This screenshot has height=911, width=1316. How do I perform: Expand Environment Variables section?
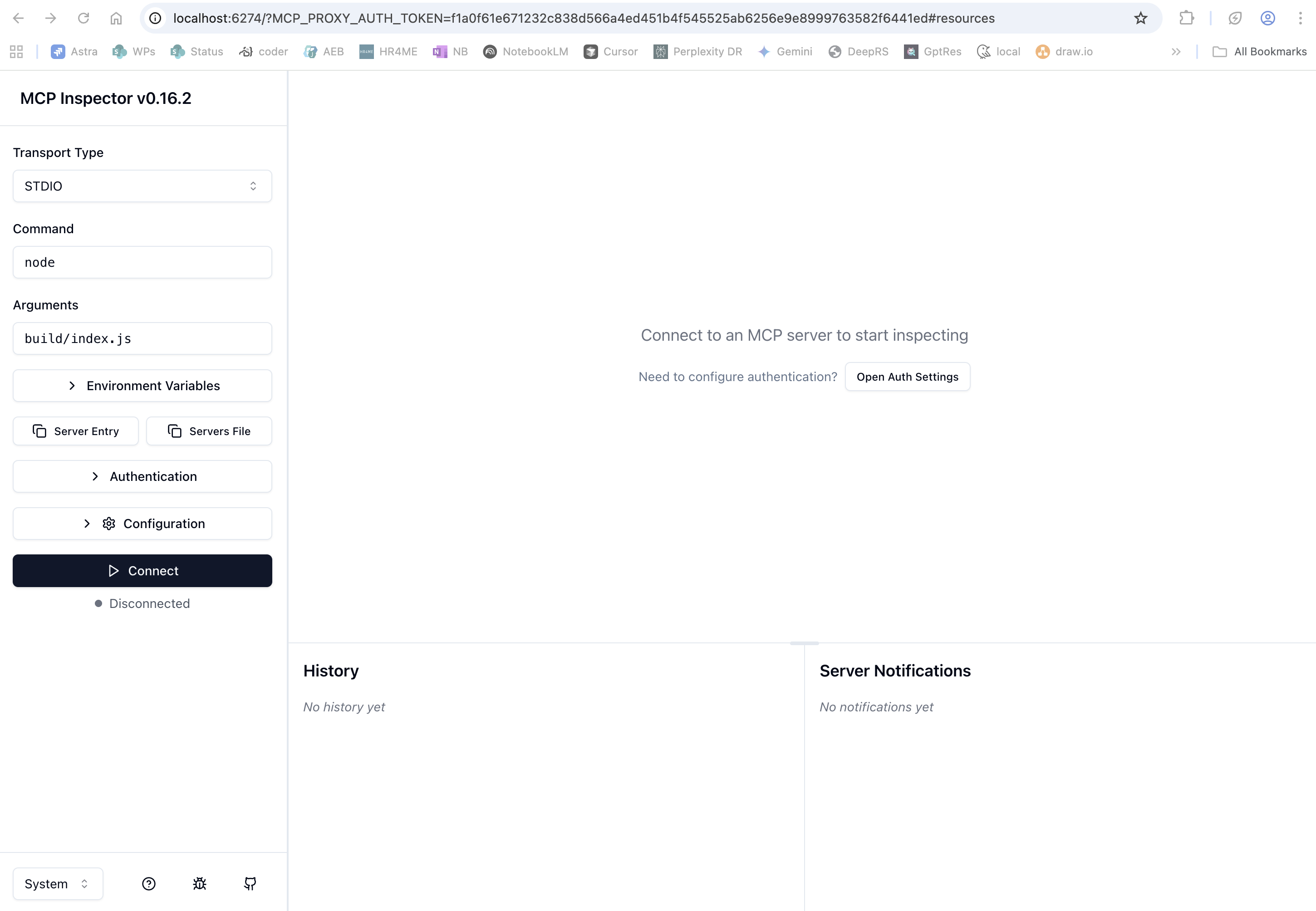click(x=142, y=386)
